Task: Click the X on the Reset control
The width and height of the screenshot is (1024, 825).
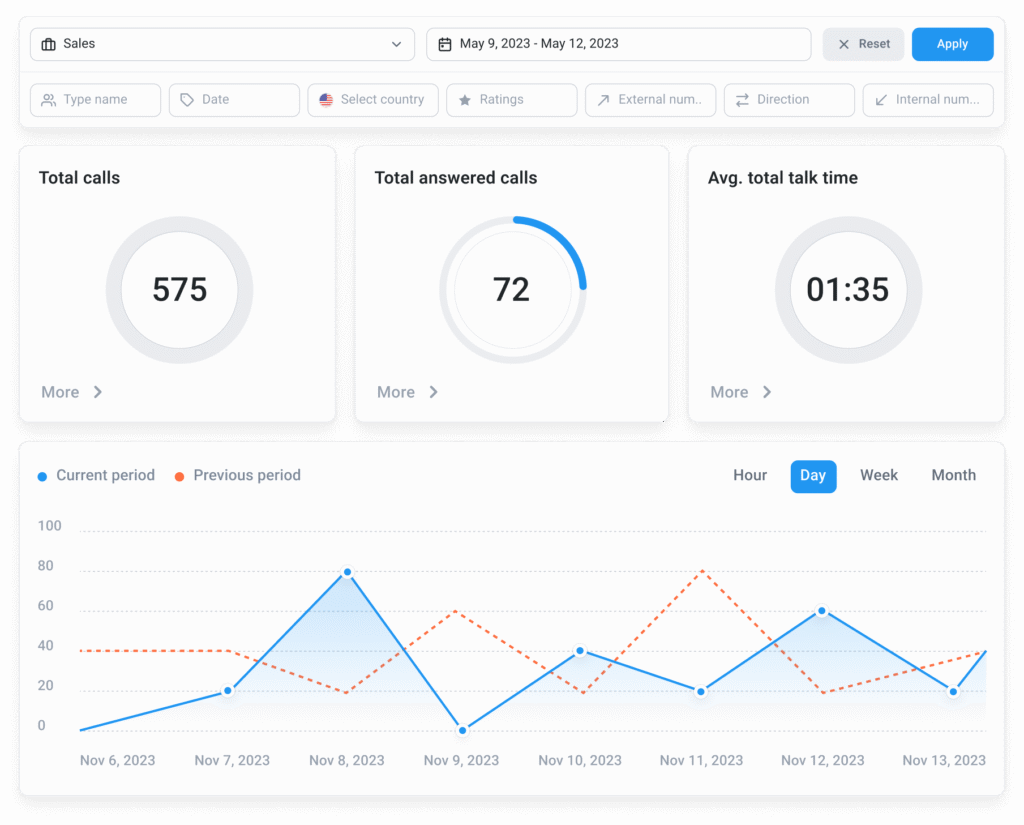Action: click(x=843, y=44)
